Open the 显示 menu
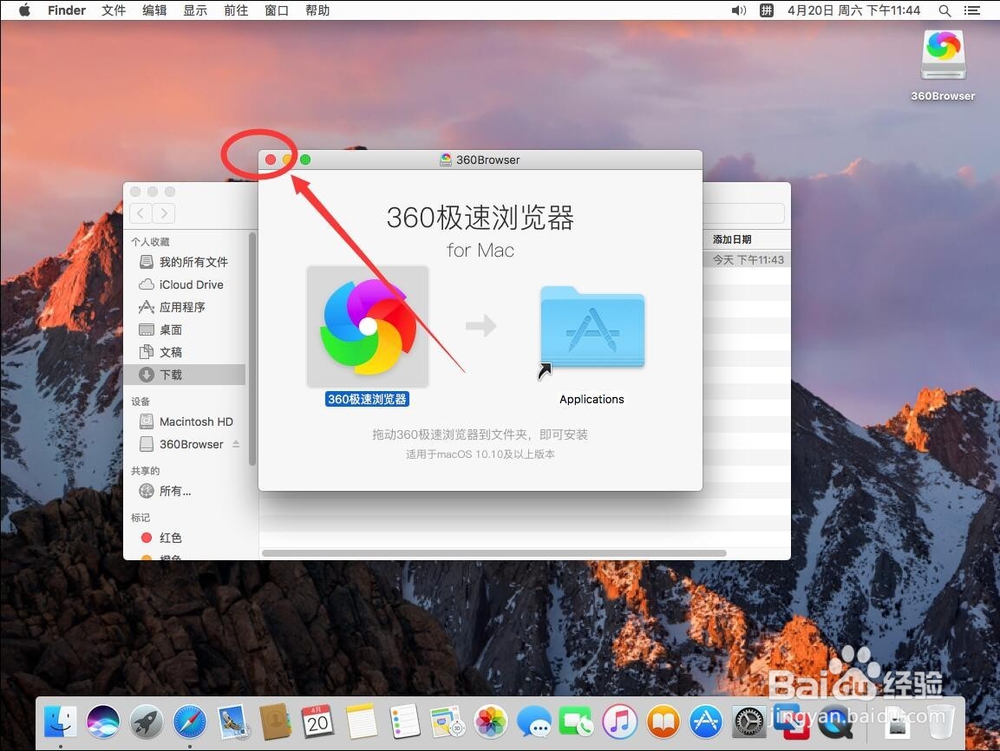Viewport: 1000px width, 751px height. pos(195,10)
